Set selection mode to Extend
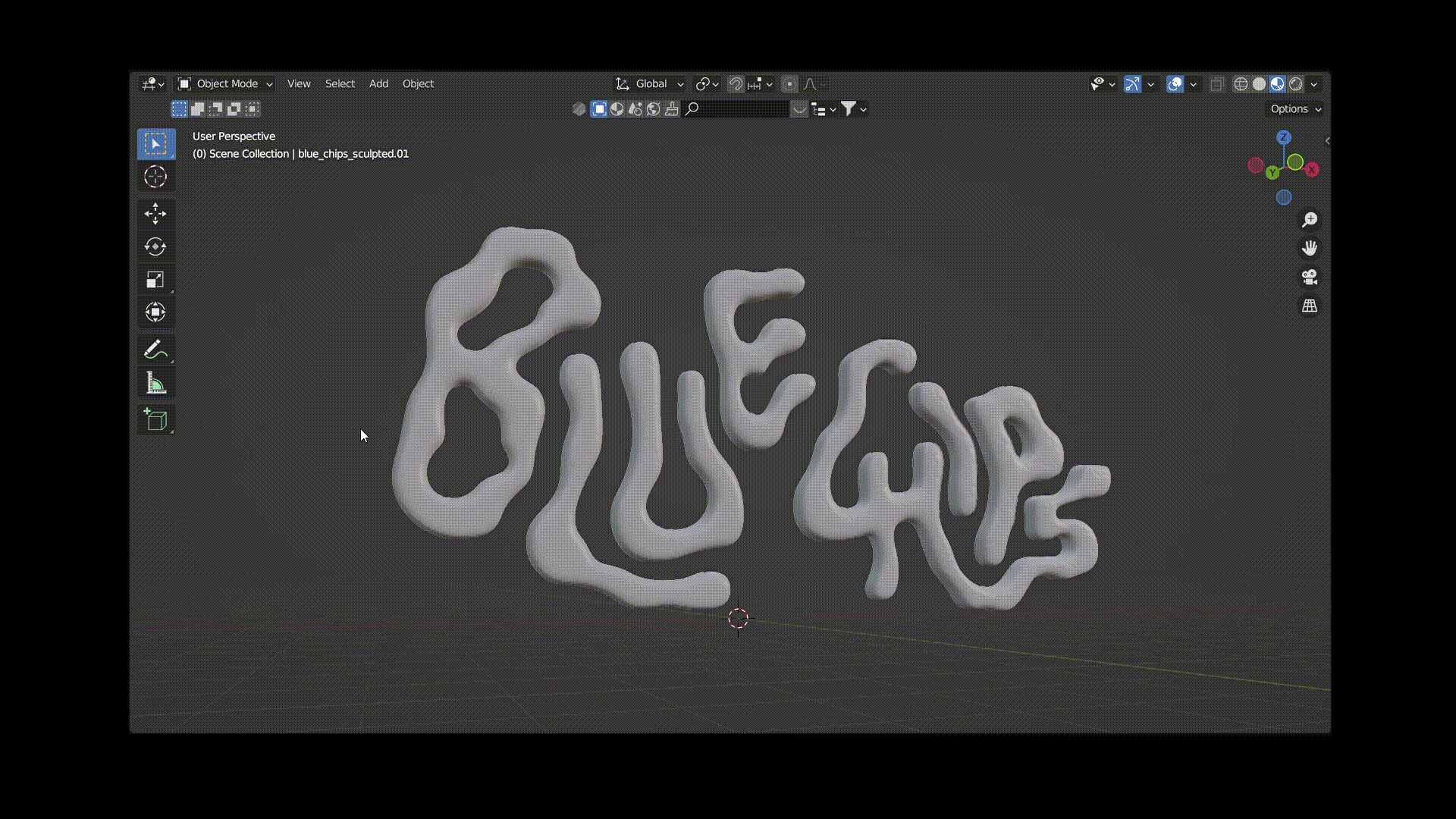Viewport: 1456px width, 819px height. pyautogui.click(x=197, y=109)
